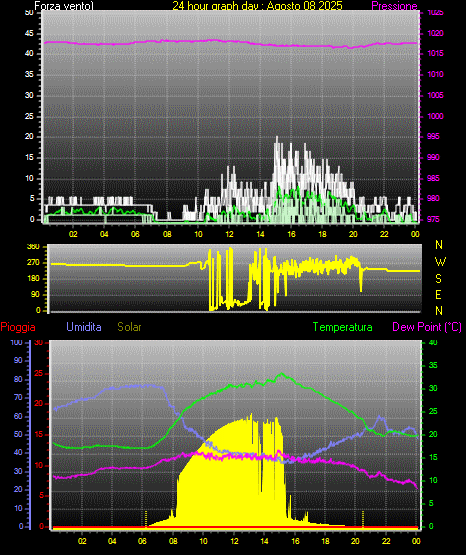The height and width of the screenshot is (555, 466).
Task: Click the Forza vento label
Action: coord(64,6)
